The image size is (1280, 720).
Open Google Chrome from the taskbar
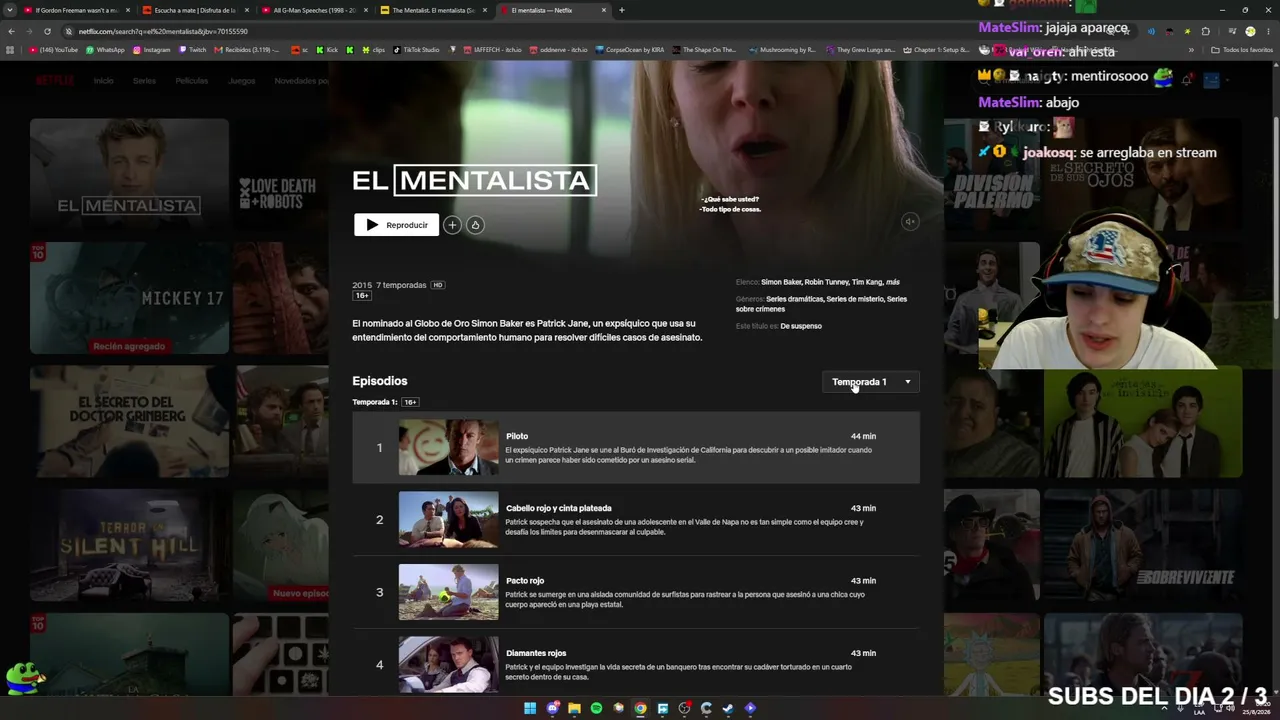pyautogui.click(x=640, y=708)
